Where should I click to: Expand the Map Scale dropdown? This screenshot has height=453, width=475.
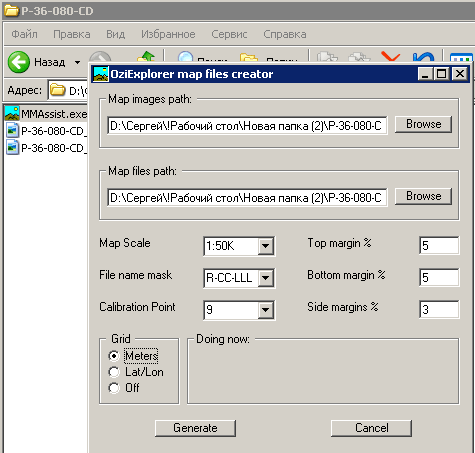click(265, 246)
